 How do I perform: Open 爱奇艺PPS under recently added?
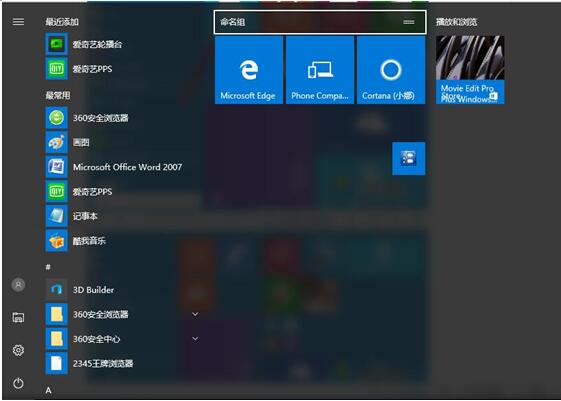tap(79, 69)
